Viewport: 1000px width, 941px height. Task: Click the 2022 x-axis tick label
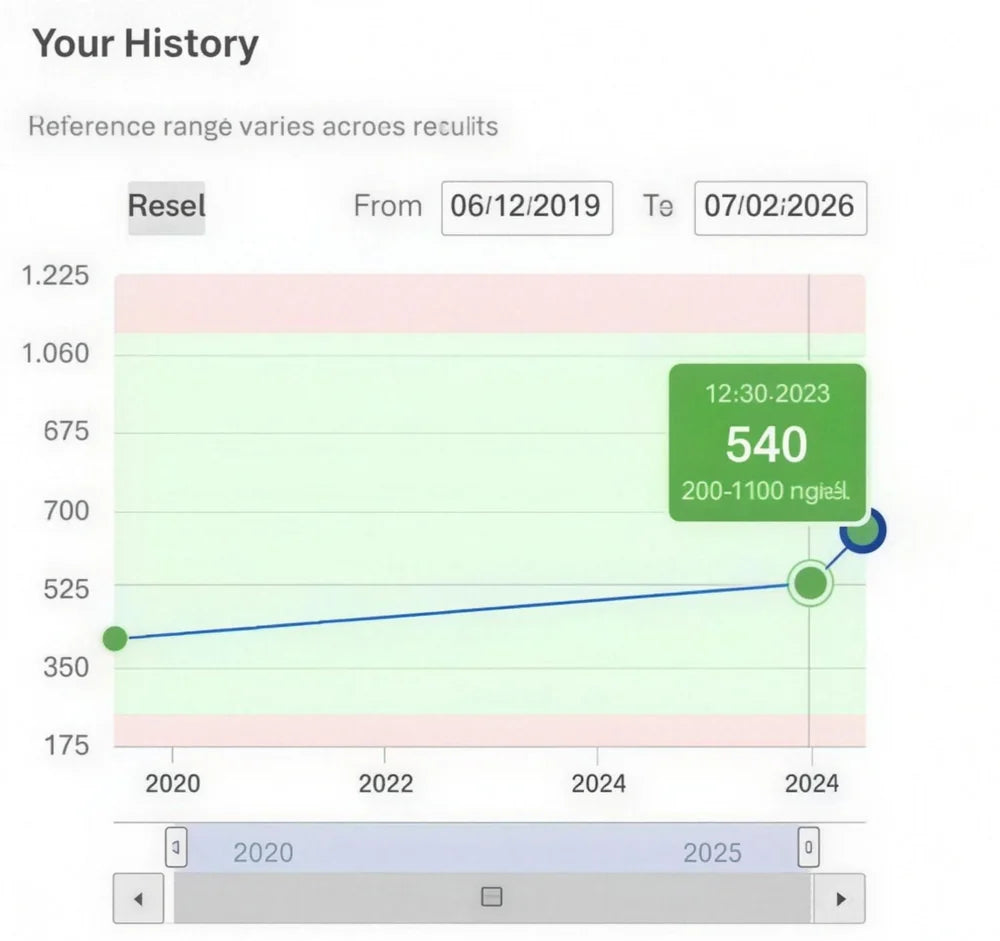385,783
